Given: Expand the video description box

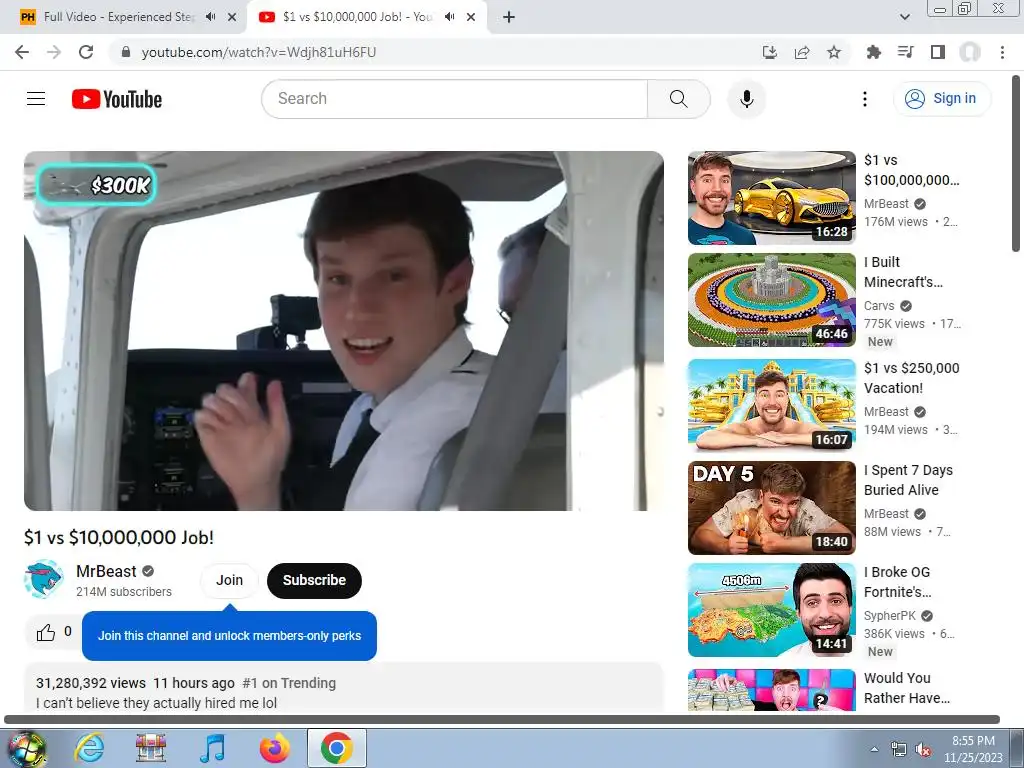Looking at the screenshot, I should [344, 688].
